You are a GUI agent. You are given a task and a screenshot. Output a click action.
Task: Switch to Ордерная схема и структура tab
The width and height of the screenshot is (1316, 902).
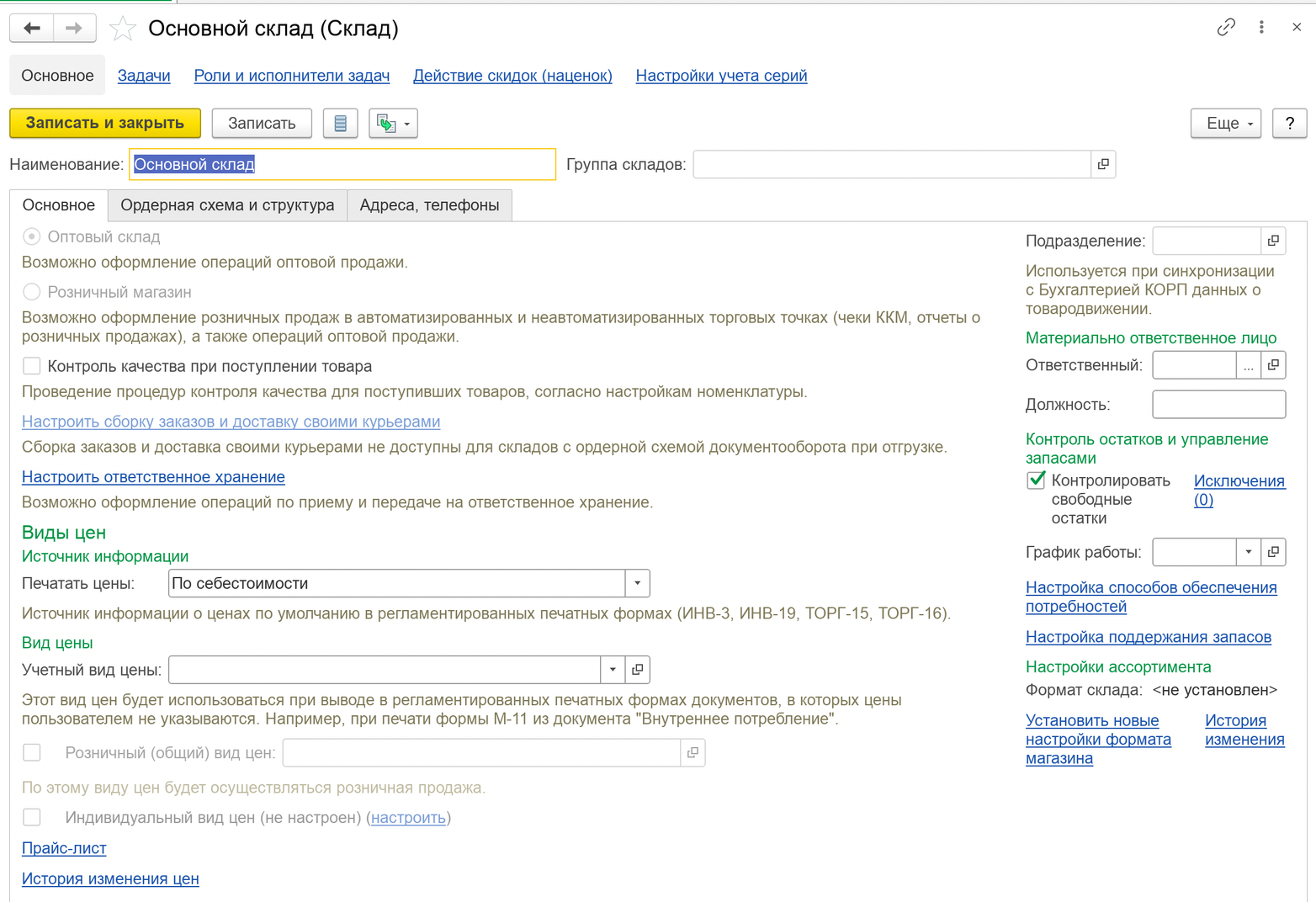click(x=227, y=205)
